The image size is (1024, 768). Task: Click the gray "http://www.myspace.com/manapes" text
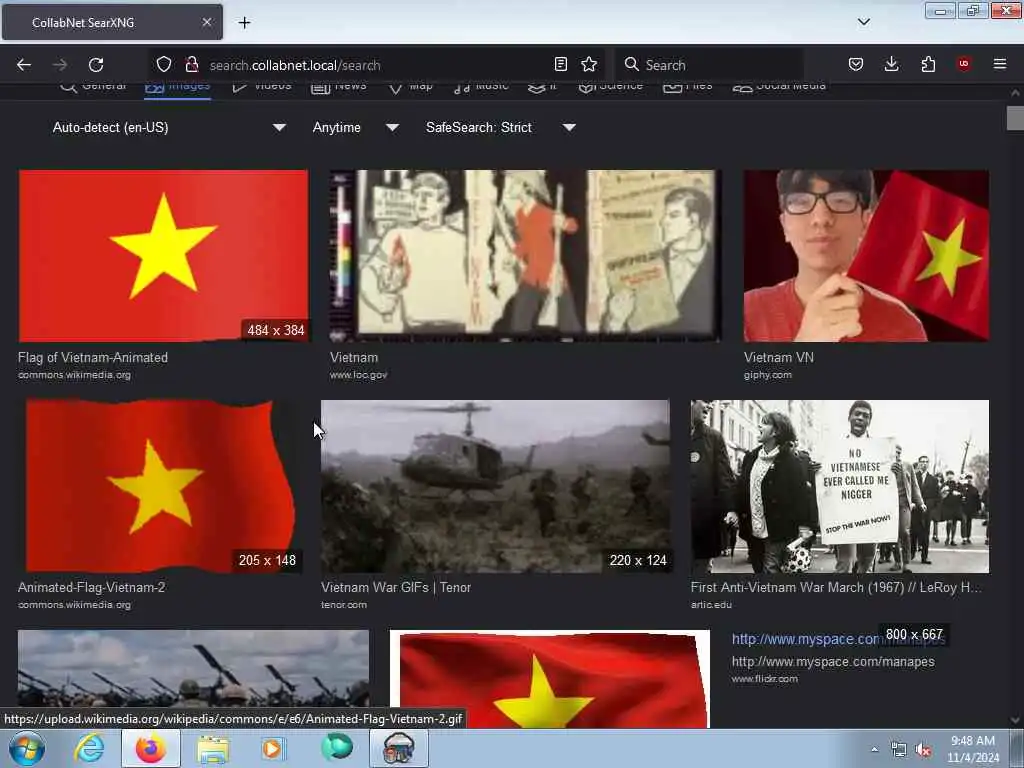[x=833, y=662]
